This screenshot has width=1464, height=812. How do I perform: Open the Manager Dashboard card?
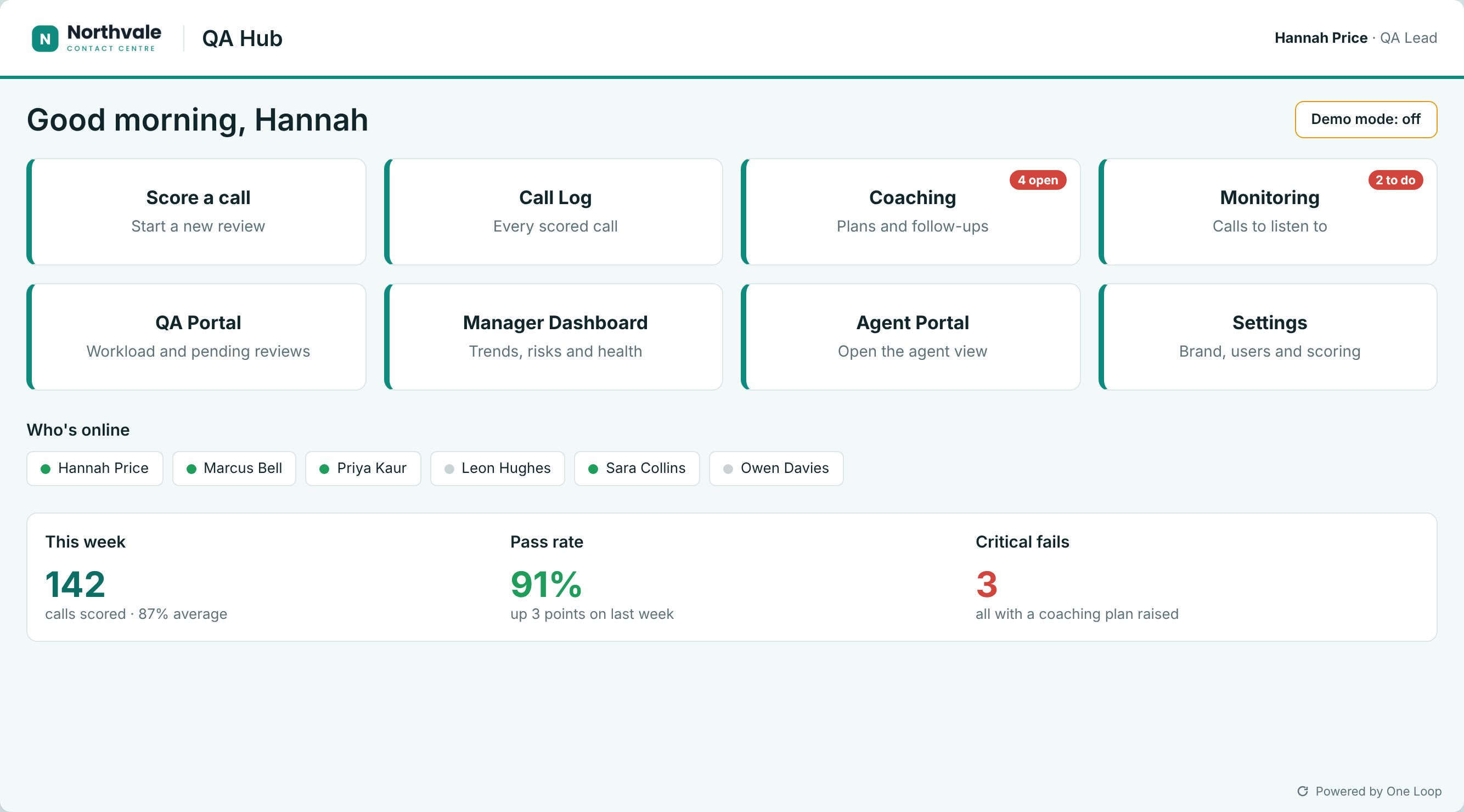point(554,337)
